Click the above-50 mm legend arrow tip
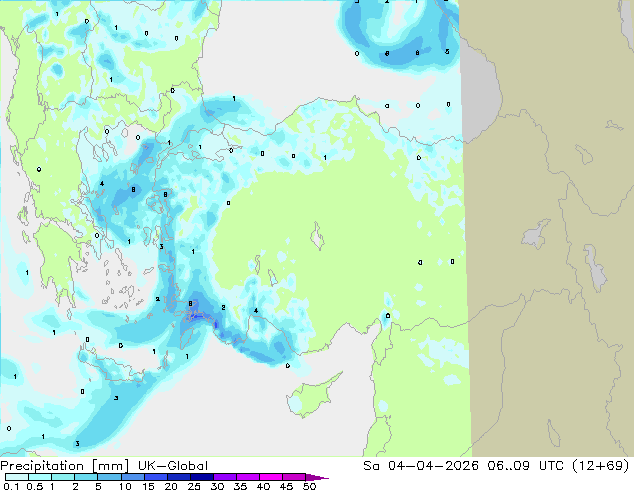Image resolution: width=634 pixels, height=490 pixels. (x=317, y=477)
